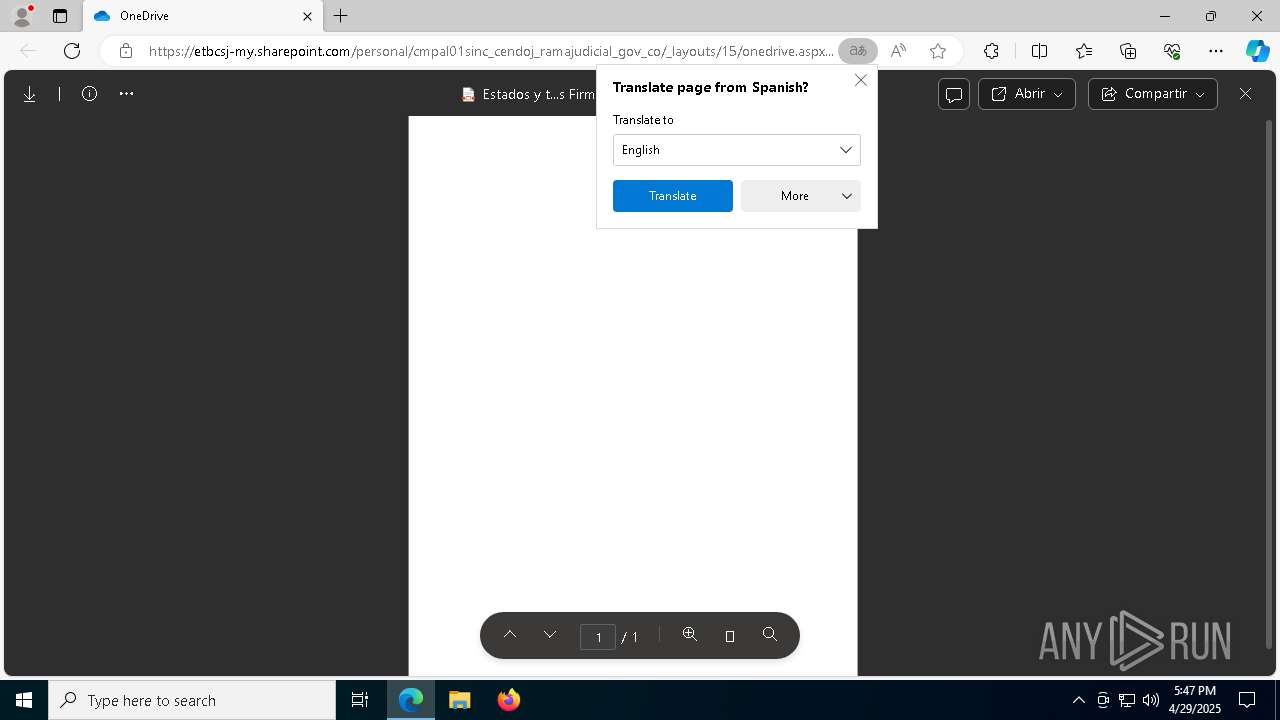Open Copilot sidebar icon

[x=1257, y=51]
